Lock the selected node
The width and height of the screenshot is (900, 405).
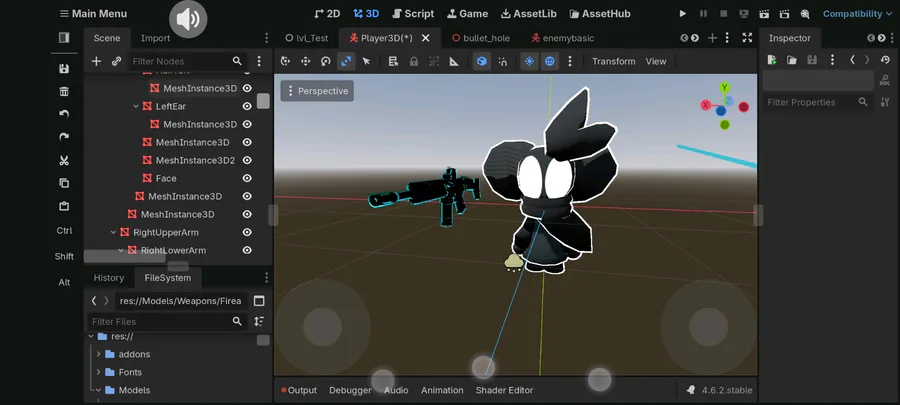pos(413,61)
